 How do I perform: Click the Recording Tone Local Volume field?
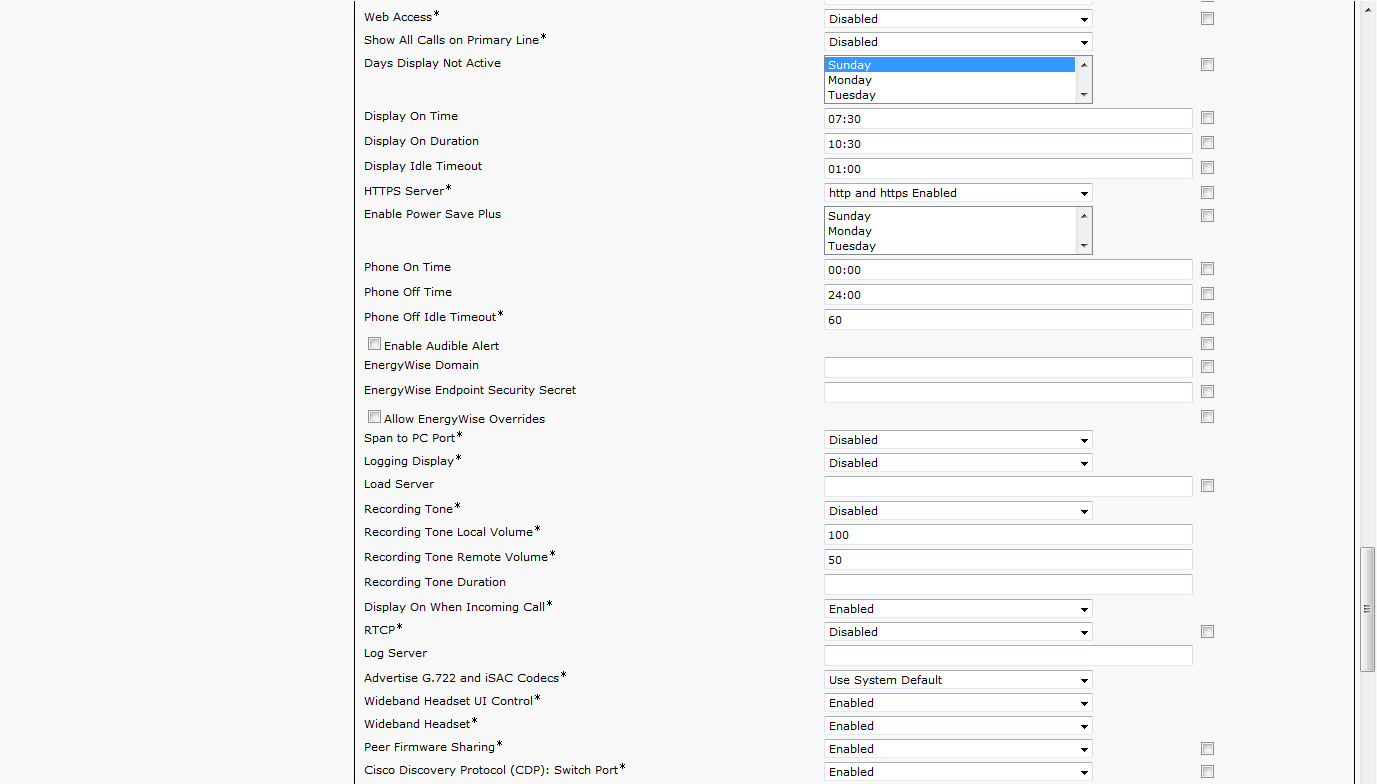tap(1007, 535)
